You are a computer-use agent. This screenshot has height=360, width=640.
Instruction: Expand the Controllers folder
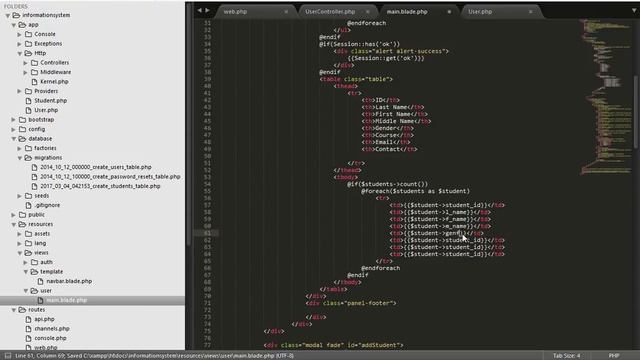(x=26, y=63)
